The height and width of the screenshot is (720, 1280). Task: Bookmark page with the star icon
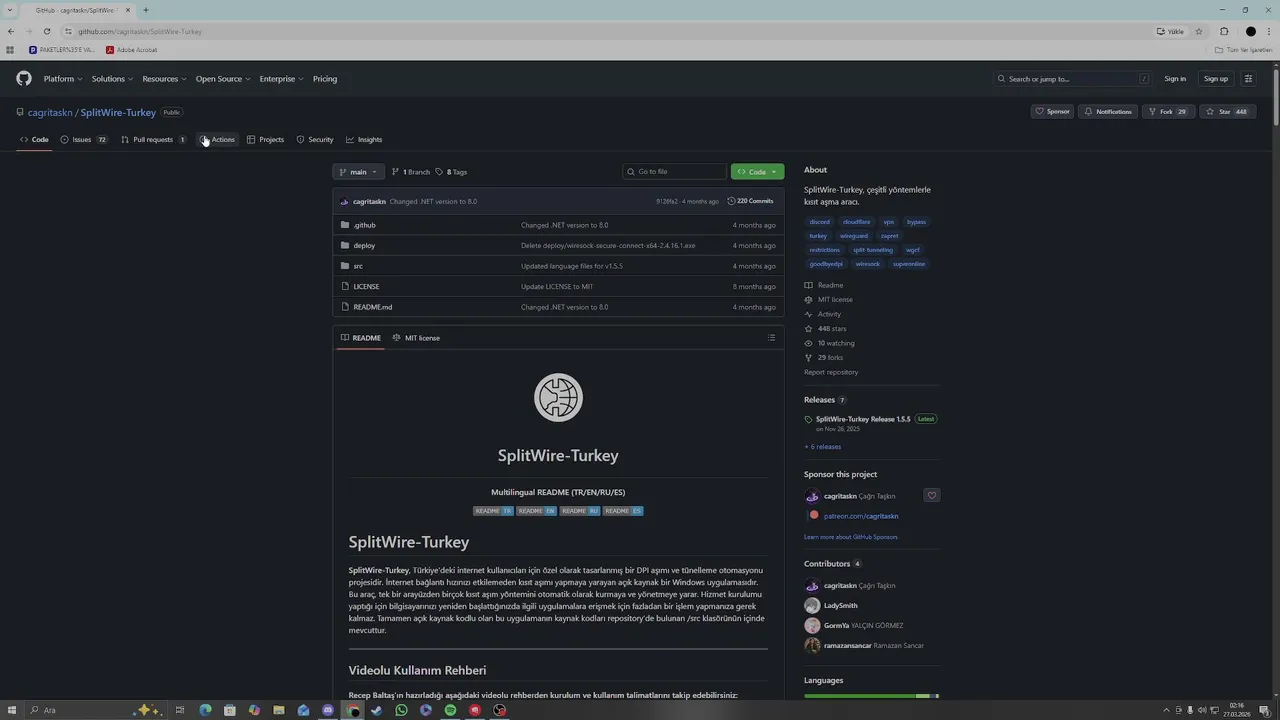pos(1199,31)
